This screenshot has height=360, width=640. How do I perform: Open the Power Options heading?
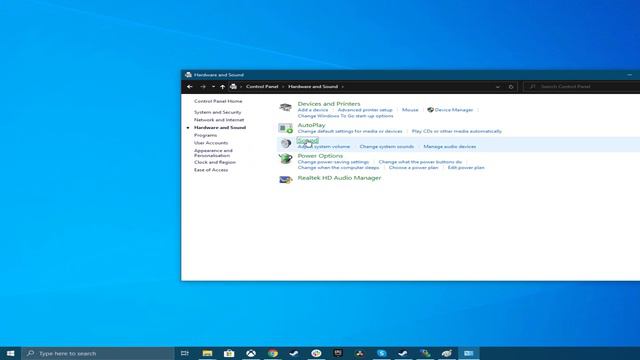coord(320,156)
